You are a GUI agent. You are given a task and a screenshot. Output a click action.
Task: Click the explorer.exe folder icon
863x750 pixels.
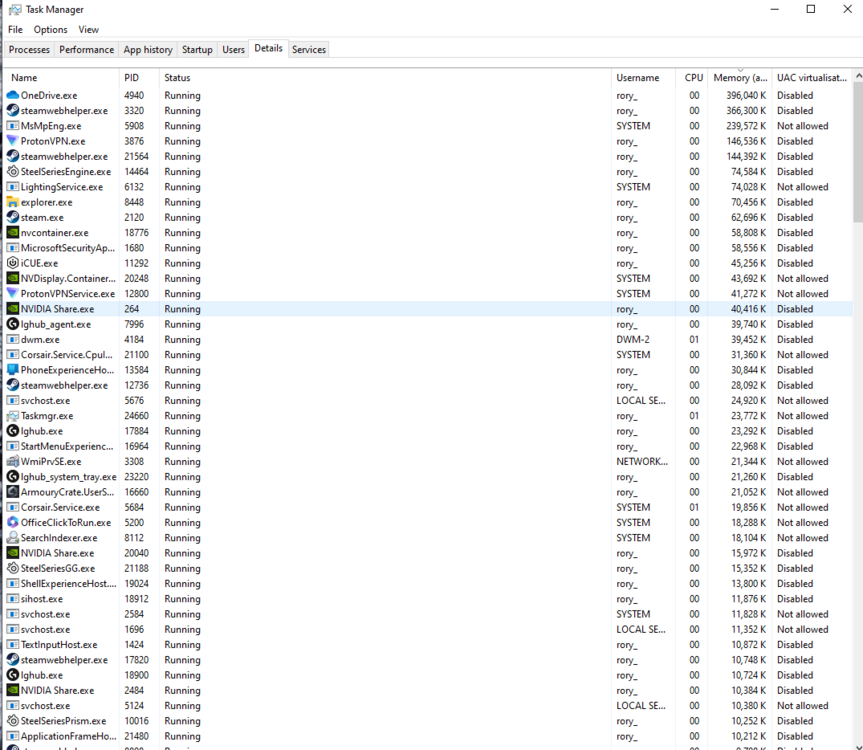coord(13,202)
